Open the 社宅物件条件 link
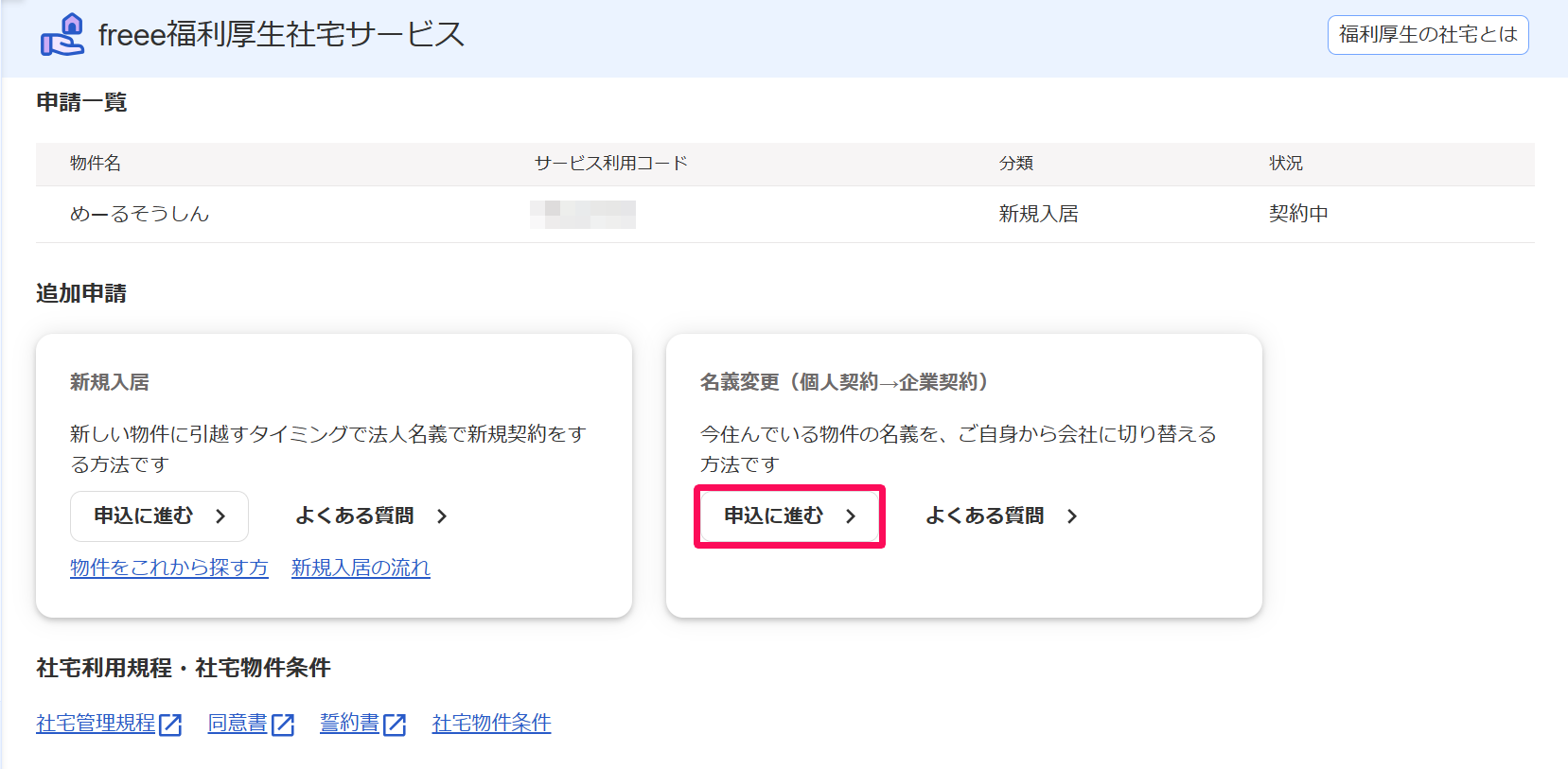Screen dimensions: 1568x769 point(491,724)
